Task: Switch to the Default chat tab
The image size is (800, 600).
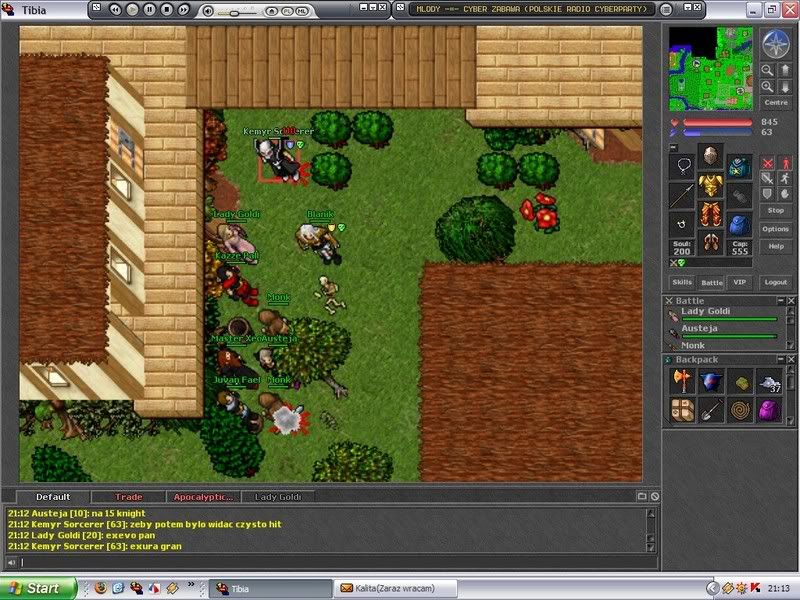Action: 53,496
